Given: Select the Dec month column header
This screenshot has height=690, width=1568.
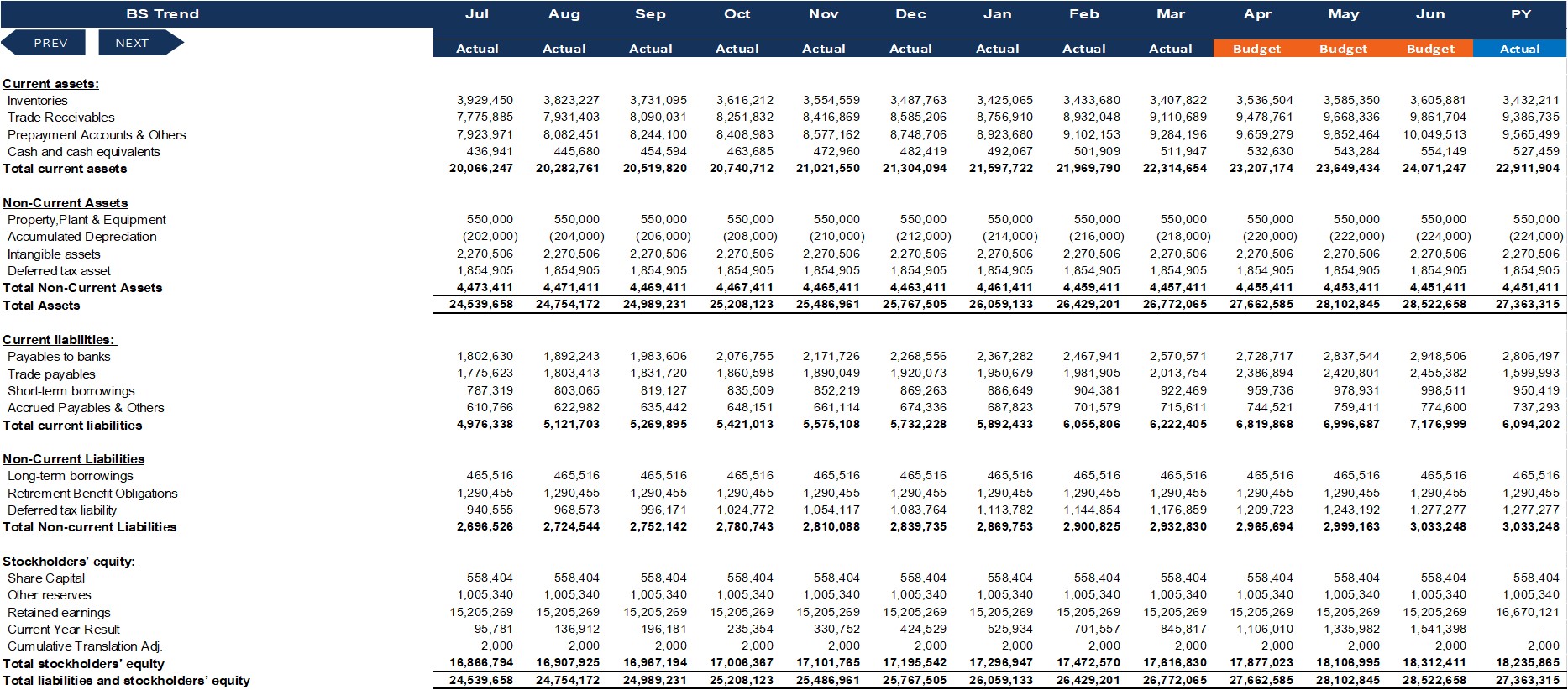Looking at the screenshot, I should tap(910, 14).
